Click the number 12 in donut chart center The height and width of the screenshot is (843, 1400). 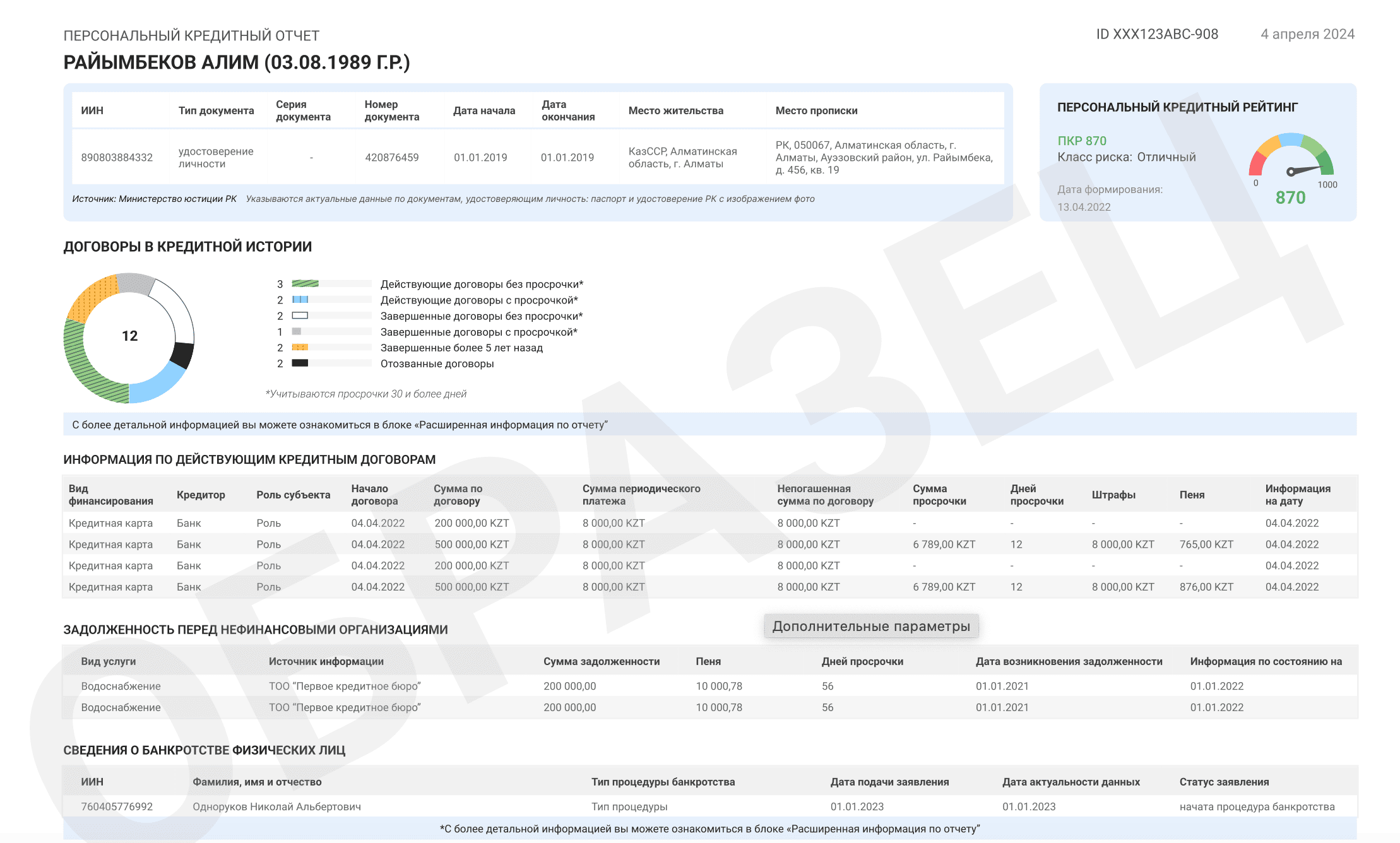pos(129,336)
